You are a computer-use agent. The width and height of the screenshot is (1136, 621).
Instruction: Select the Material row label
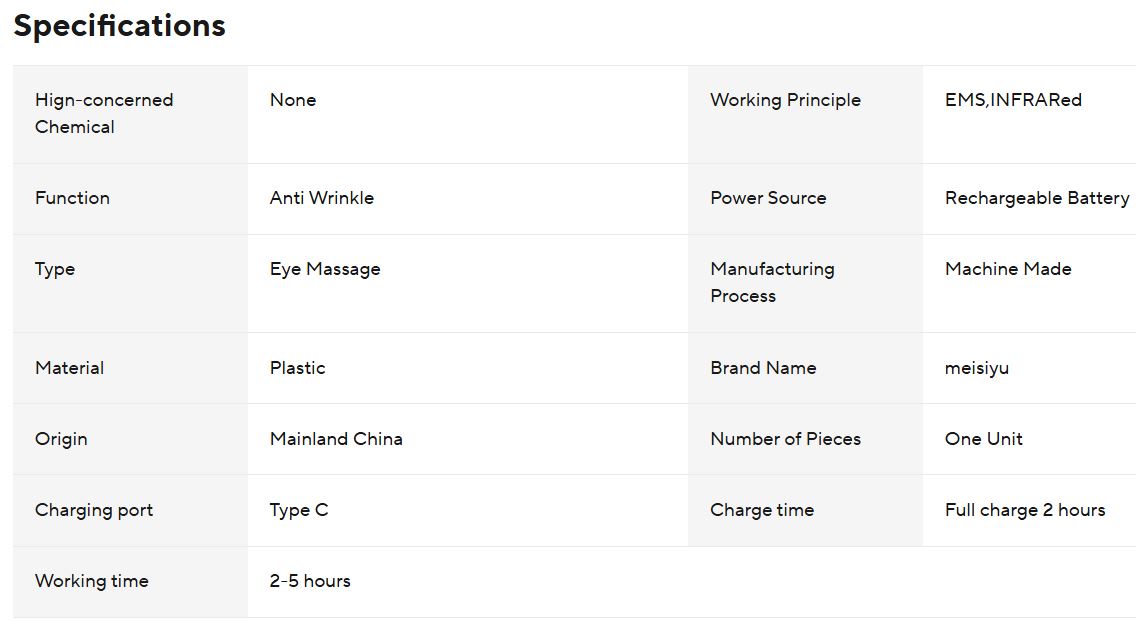[x=70, y=368]
